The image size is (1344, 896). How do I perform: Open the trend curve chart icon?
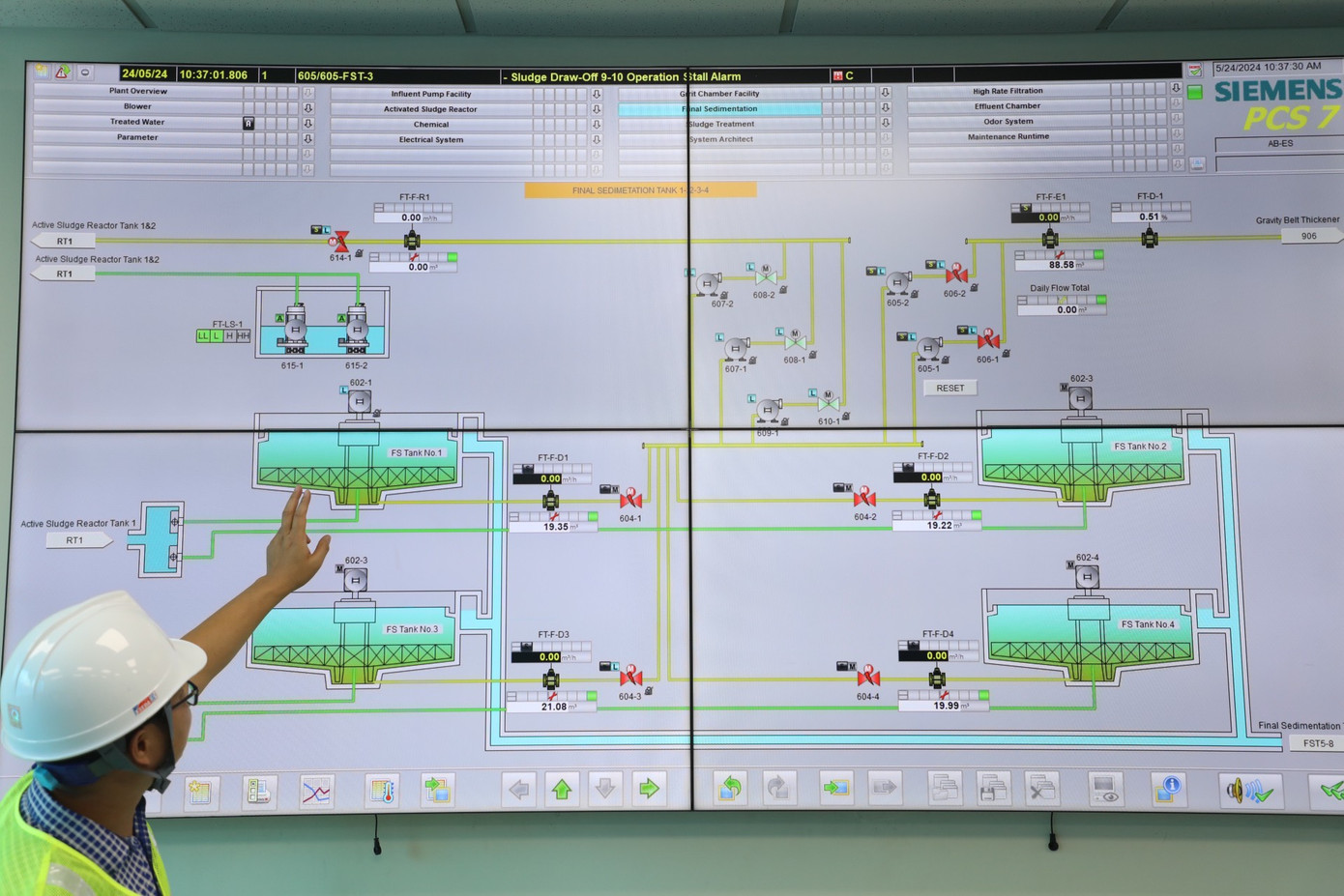(x=317, y=793)
